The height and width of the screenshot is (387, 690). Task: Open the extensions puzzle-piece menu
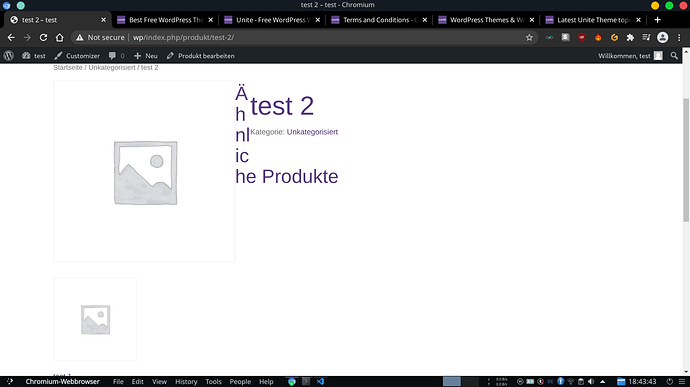click(630, 38)
